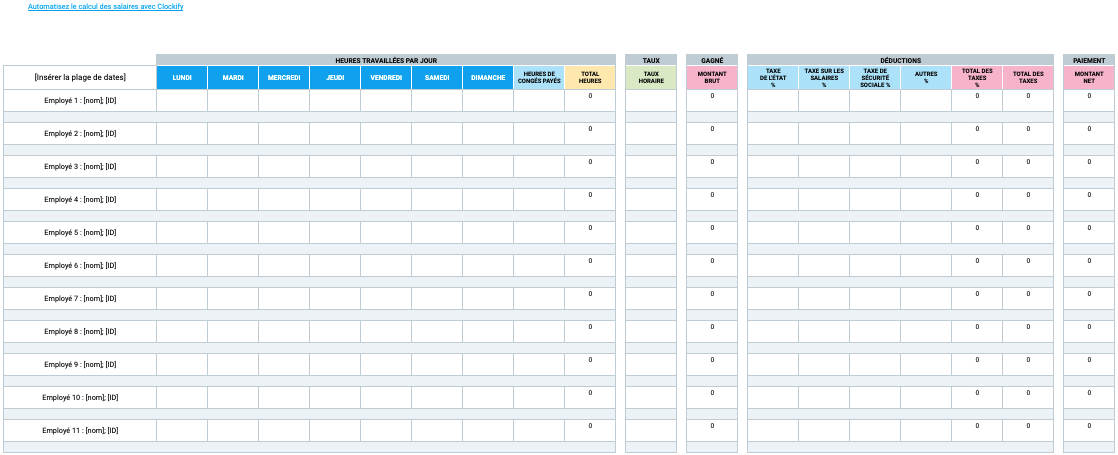1118x455 pixels.
Task: Select Employé 4's JEUDI hours cell
Action: coord(335,200)
